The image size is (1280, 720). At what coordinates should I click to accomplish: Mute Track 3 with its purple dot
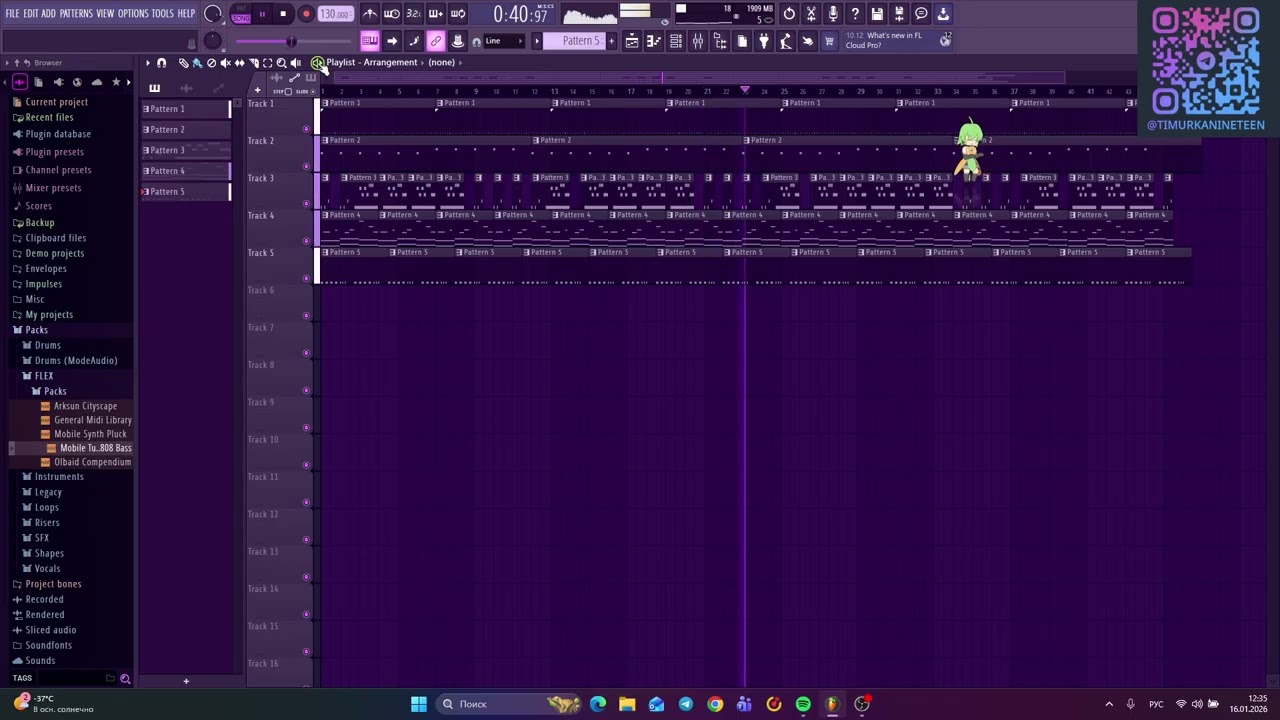tap(306, 203)
